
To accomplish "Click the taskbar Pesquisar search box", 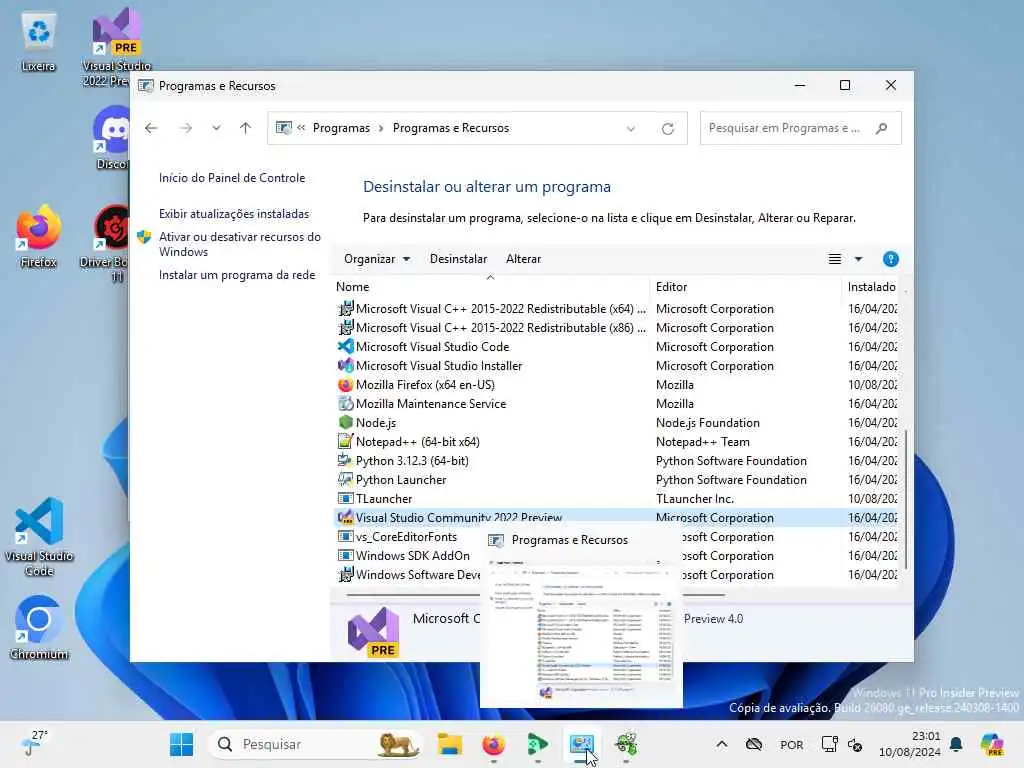I will click(315, 744).
